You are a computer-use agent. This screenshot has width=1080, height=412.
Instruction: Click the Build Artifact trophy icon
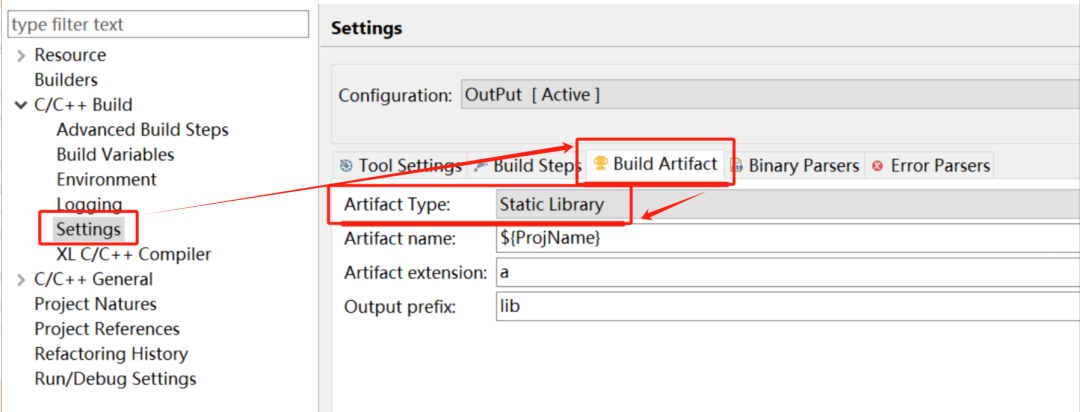click(601, 164)
